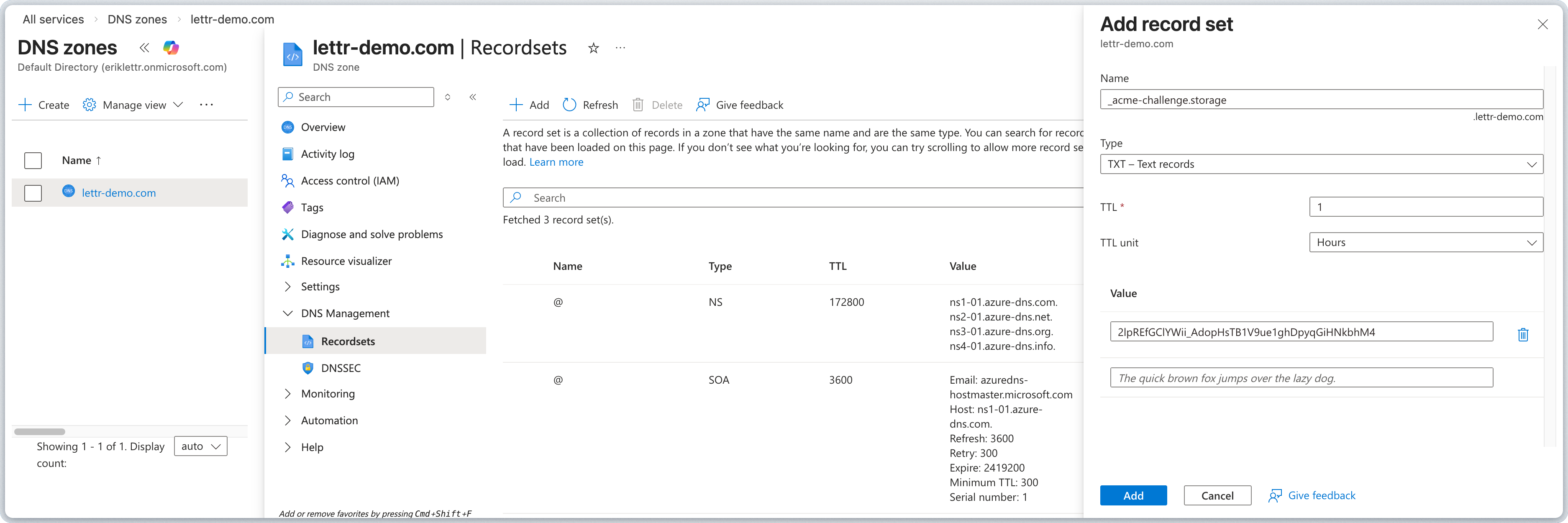Navigate to All services breadcrumb

click(x=53, y=19)
